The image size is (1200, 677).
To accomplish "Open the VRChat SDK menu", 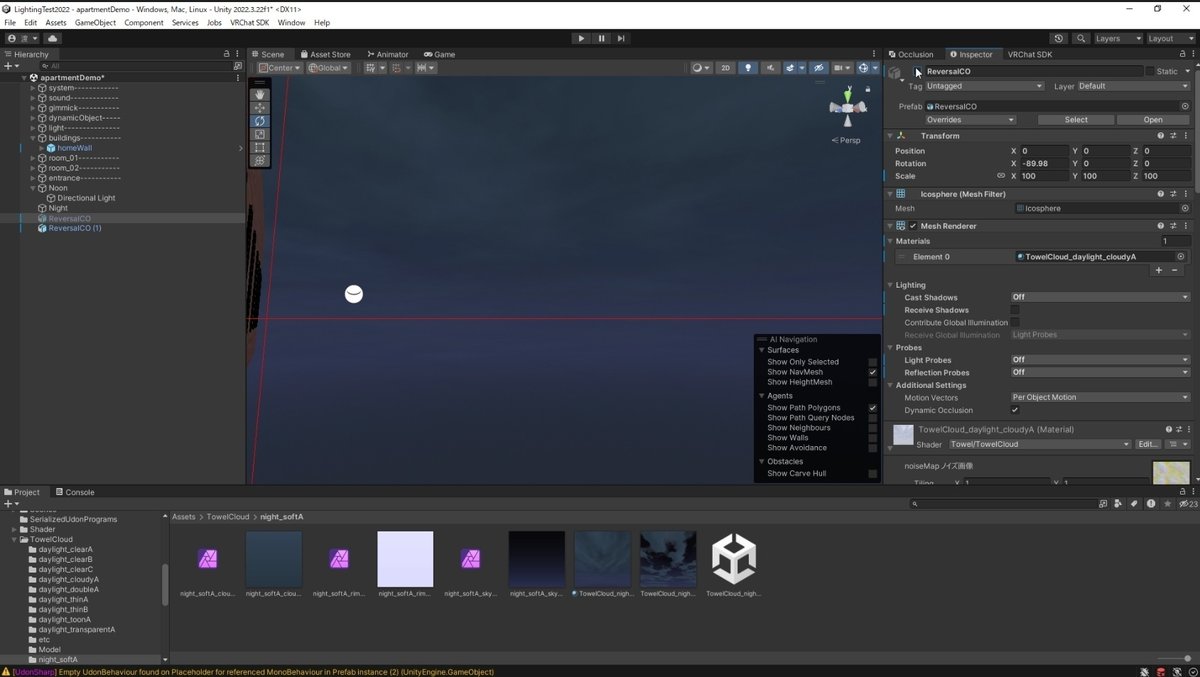I will click(x=250, y=22).
